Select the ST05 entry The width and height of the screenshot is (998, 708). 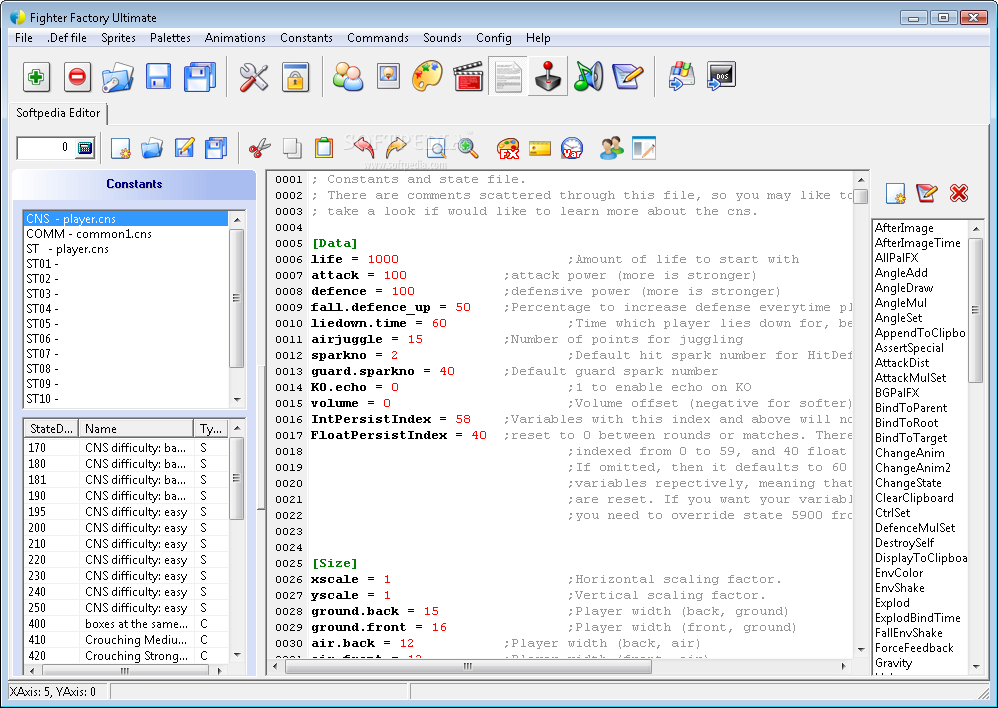click(x=126, y=323)
